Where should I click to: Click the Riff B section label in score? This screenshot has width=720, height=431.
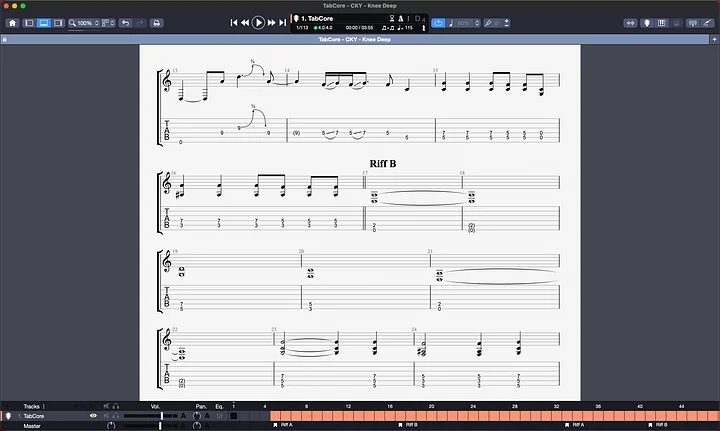[x=382, y=163]
